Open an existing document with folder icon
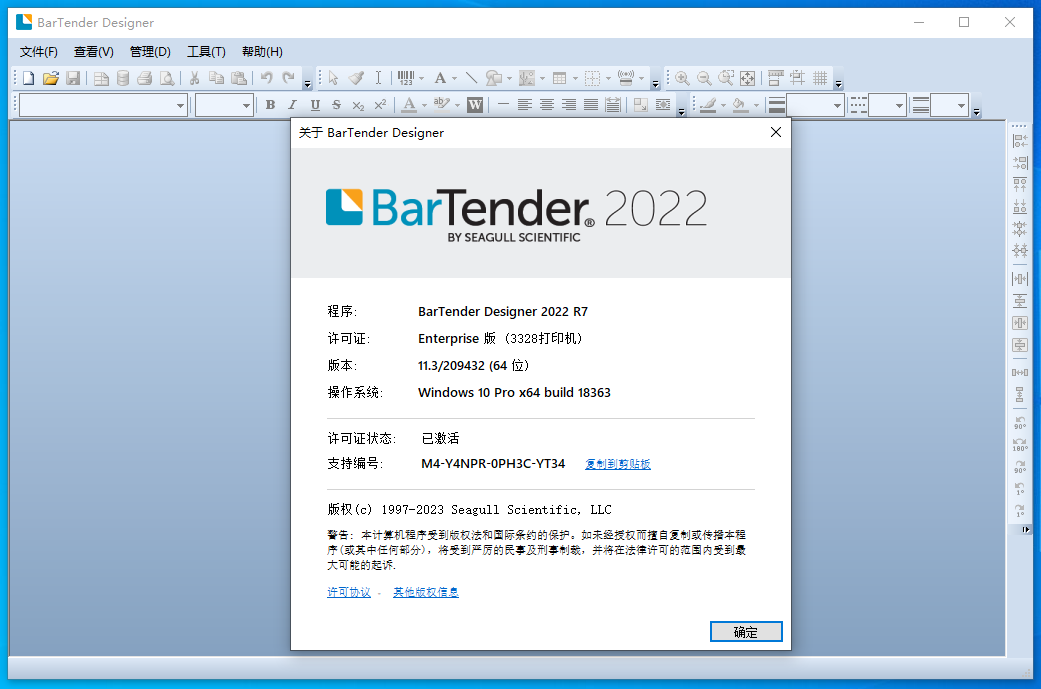The height and width of the screenshot is (689, 1041). 50,78
